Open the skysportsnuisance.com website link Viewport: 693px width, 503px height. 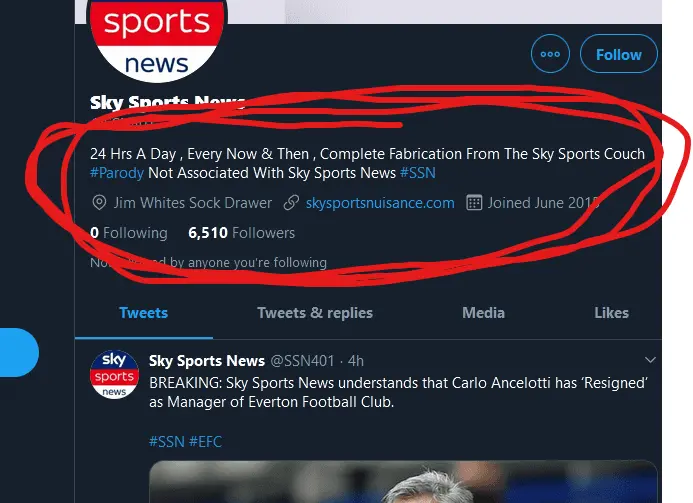(x=380, y=203)
